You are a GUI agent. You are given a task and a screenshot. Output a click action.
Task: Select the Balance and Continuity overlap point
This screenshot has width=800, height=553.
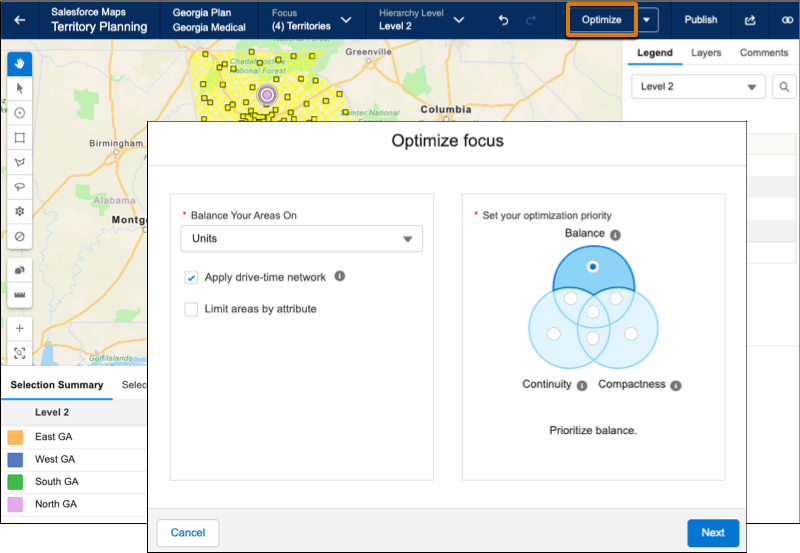pos(570,298)
